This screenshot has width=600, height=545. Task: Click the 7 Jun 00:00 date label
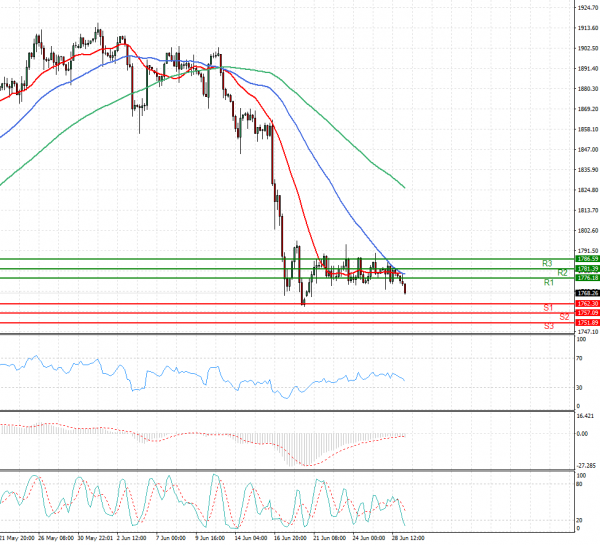tap(171, 538)
